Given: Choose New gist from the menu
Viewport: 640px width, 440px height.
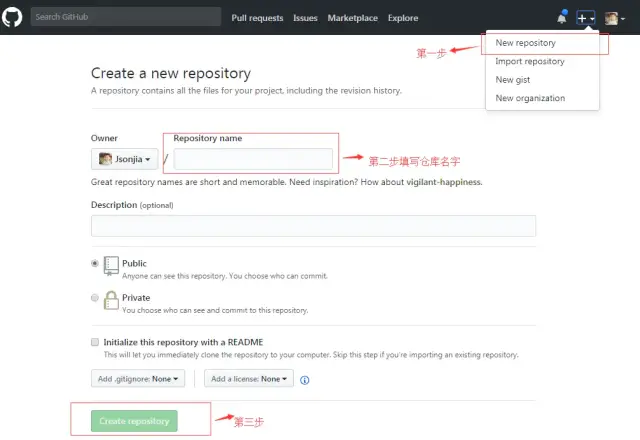Looking at the screenshot, I should [513, 80].
